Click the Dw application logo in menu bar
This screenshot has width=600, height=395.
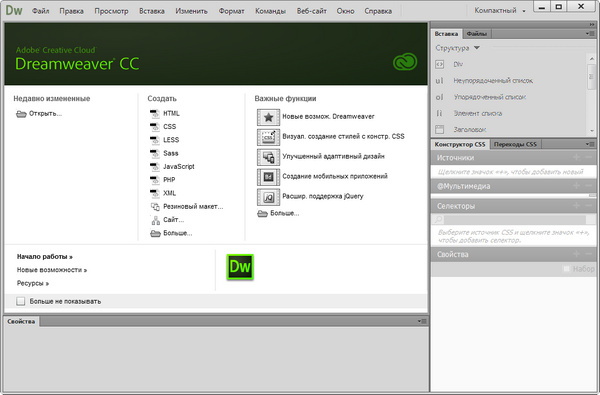click(14, 10)
